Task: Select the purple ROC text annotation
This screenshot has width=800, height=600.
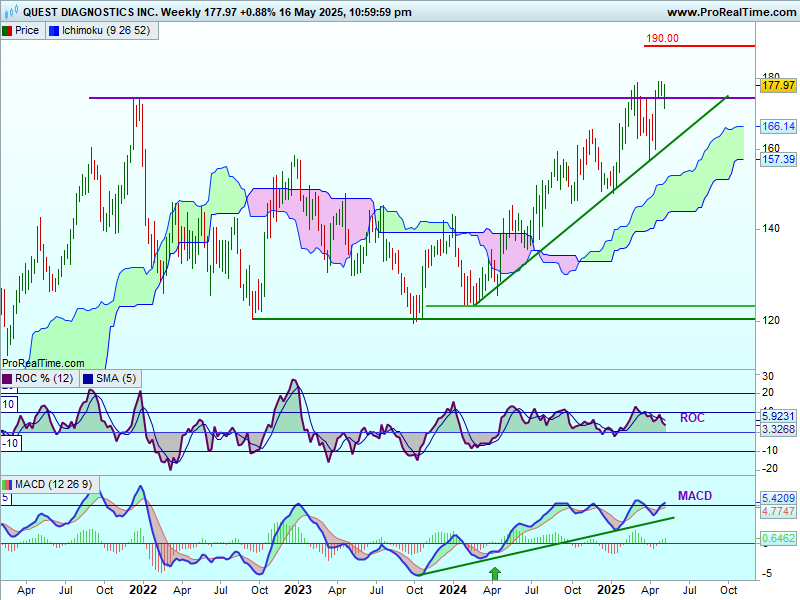Action: click(x=692, y=418)
